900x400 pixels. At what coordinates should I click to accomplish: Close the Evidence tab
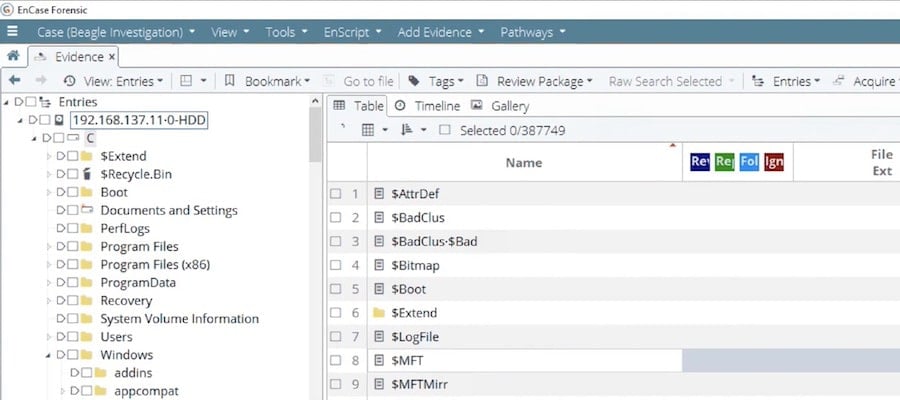click(x=111, y=57)
